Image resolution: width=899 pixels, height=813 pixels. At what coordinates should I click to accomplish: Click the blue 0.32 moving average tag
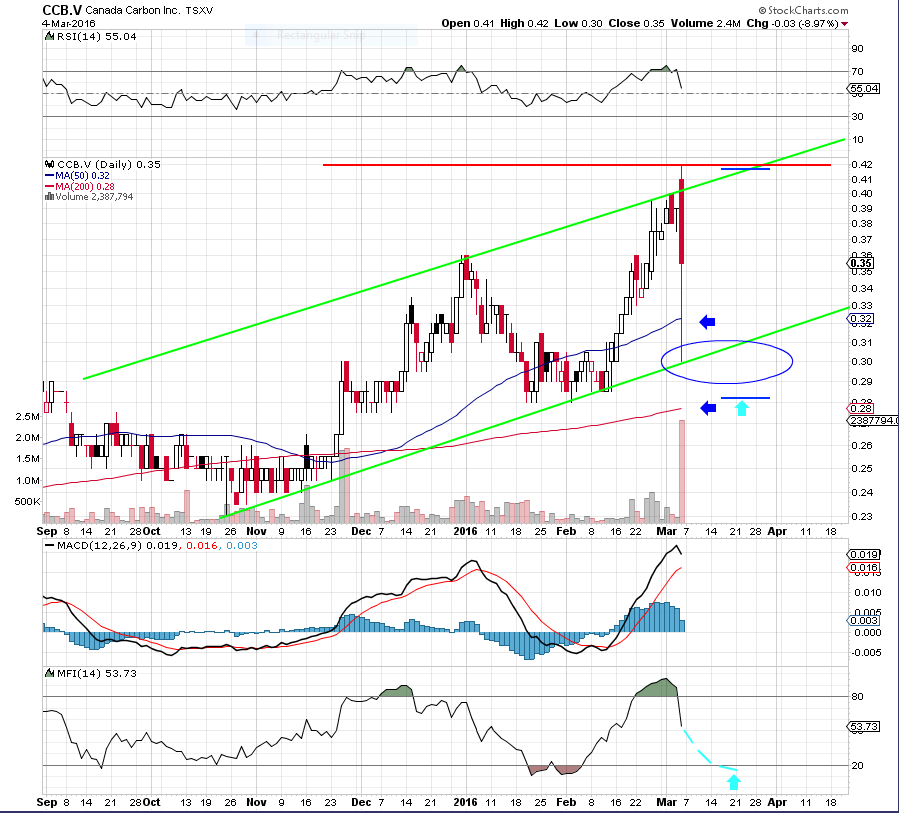(860, 319)
